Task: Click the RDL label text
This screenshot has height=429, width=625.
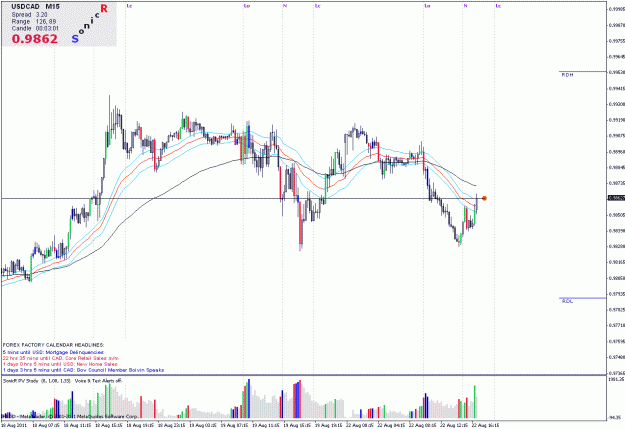Action: coord(567,301)
